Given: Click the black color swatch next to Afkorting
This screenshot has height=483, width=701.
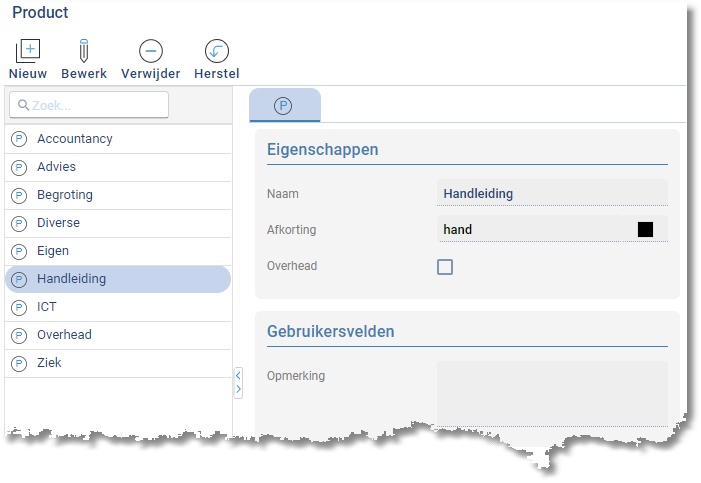Looking at the screenshot, I should click(645, 230).
